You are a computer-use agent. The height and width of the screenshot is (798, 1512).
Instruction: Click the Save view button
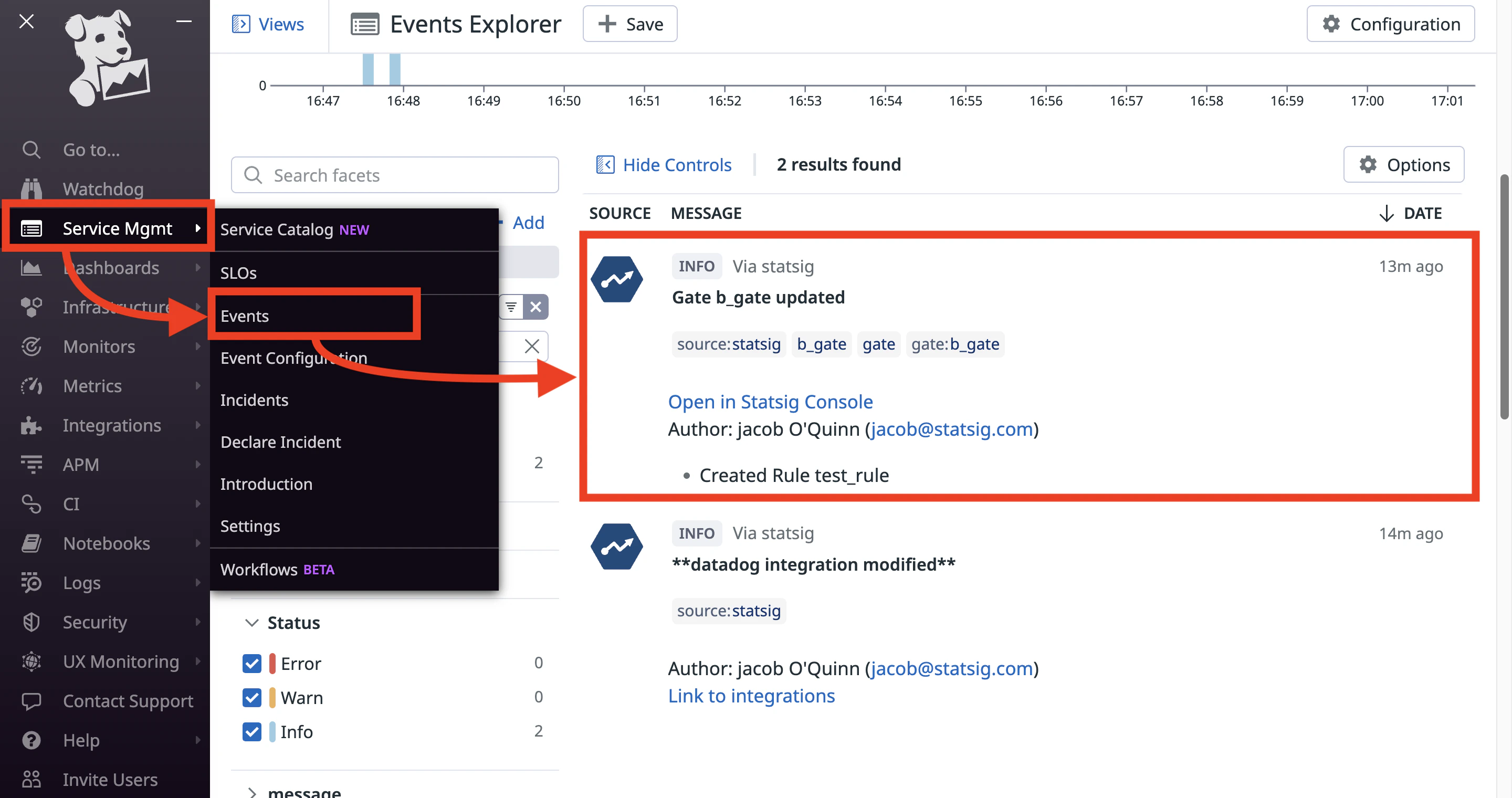click(x=630, y=24)
